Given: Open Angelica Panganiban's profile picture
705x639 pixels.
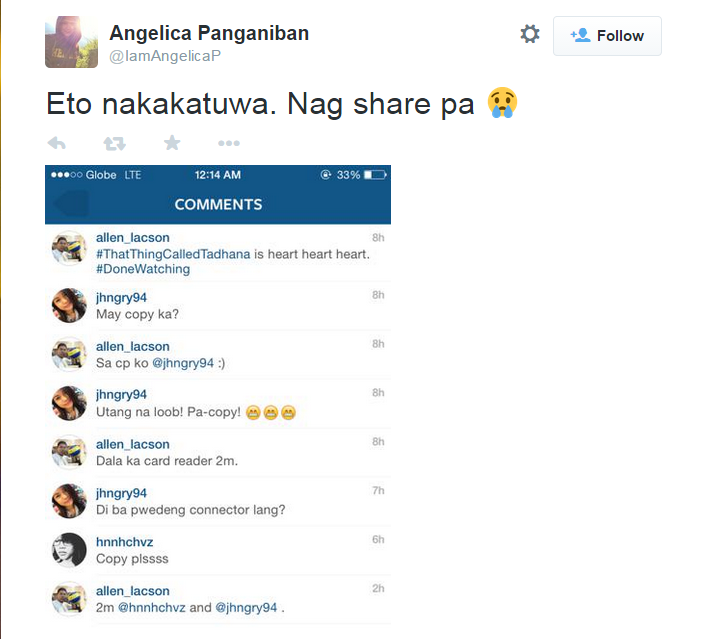Looking at the screenshot, I should pyautogui.click(x=71, y=42).
